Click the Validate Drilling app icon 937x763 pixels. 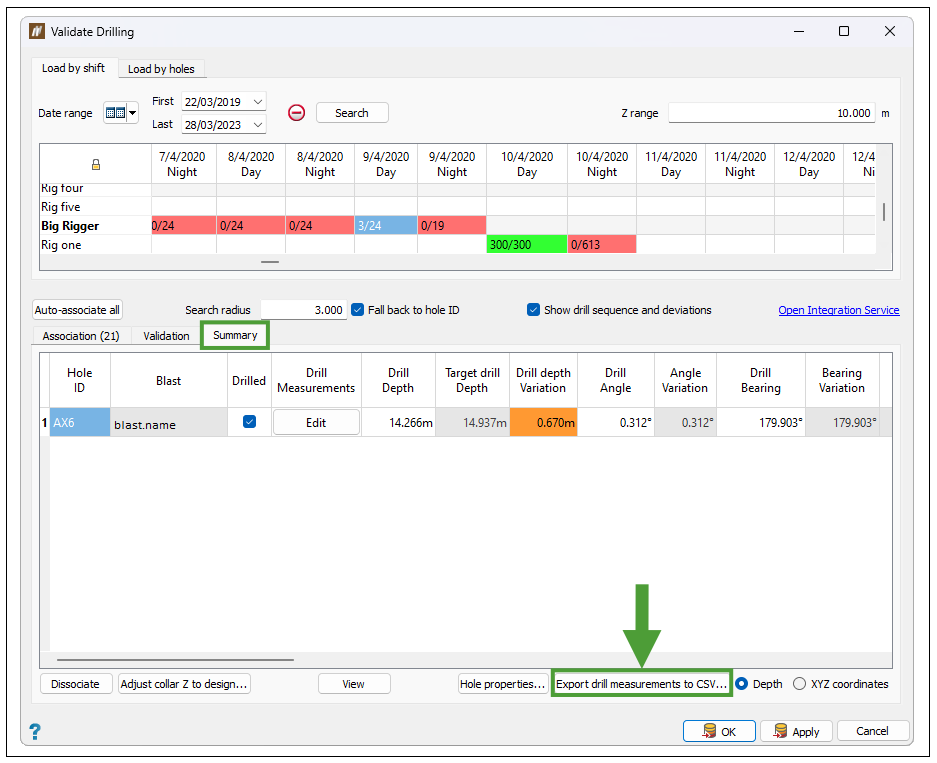36,31
